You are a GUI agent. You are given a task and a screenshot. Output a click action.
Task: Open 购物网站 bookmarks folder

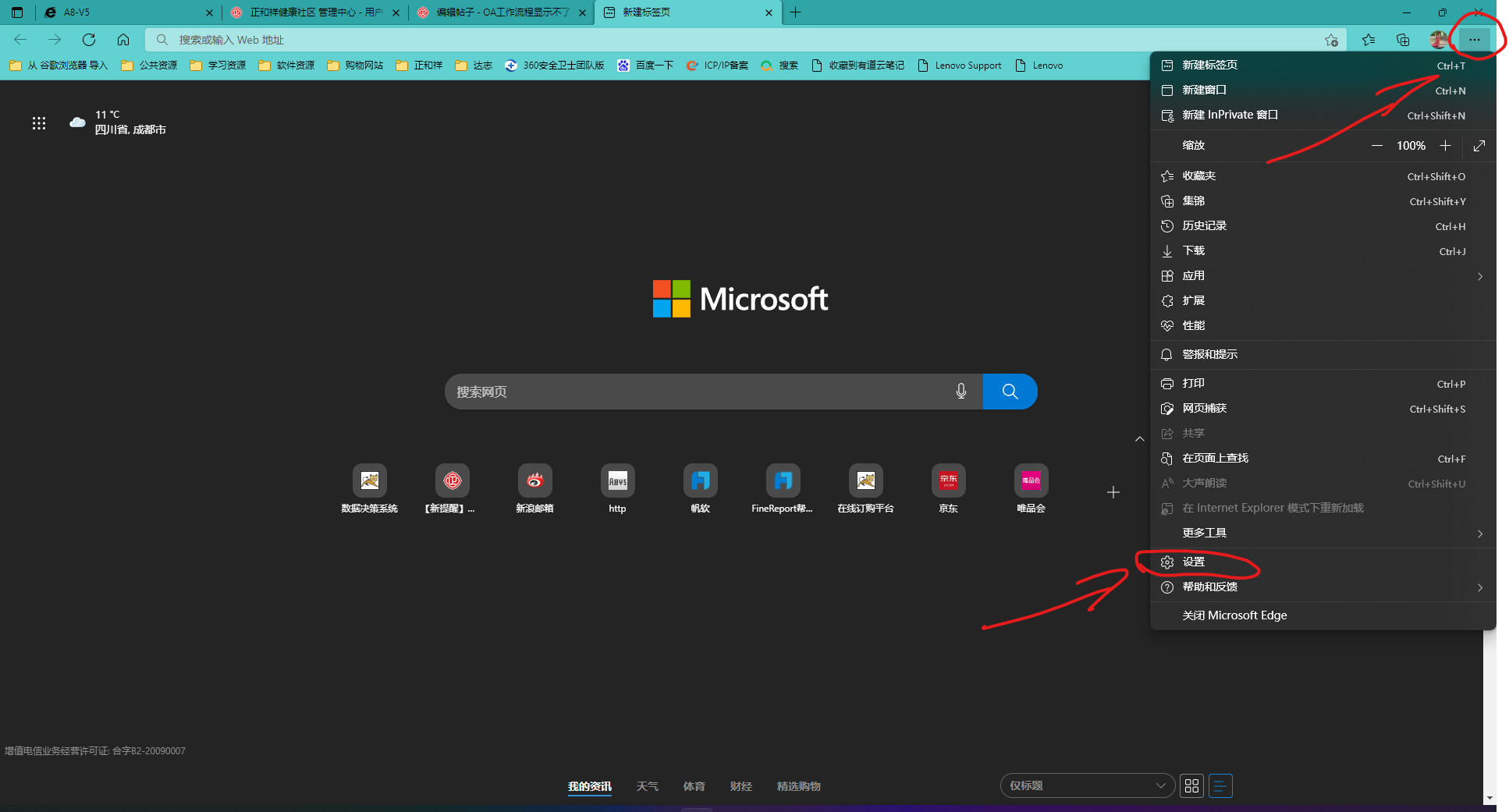pyautogui.click(x=355, y=66)
